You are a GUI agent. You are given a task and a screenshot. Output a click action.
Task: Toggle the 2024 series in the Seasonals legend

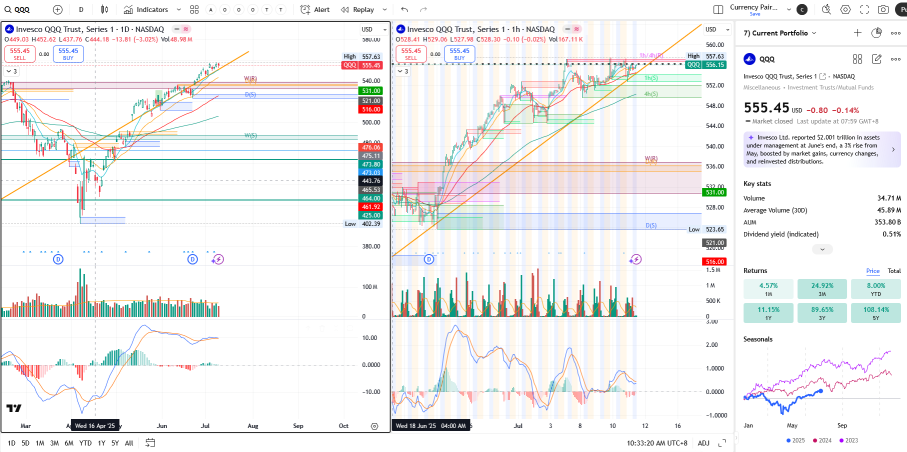click(x=823, y=440)
